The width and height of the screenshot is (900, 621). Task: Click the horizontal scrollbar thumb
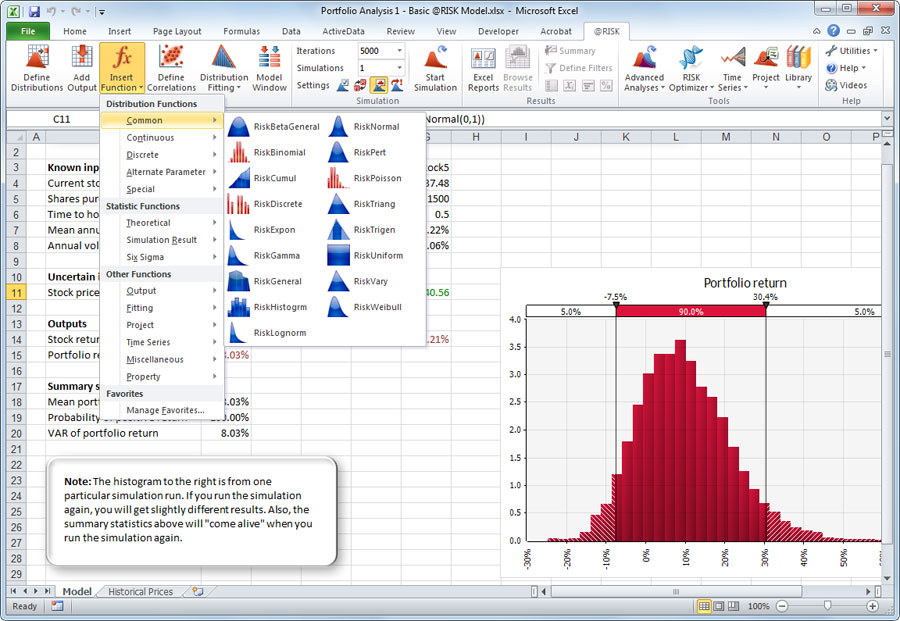coord(676,591)
